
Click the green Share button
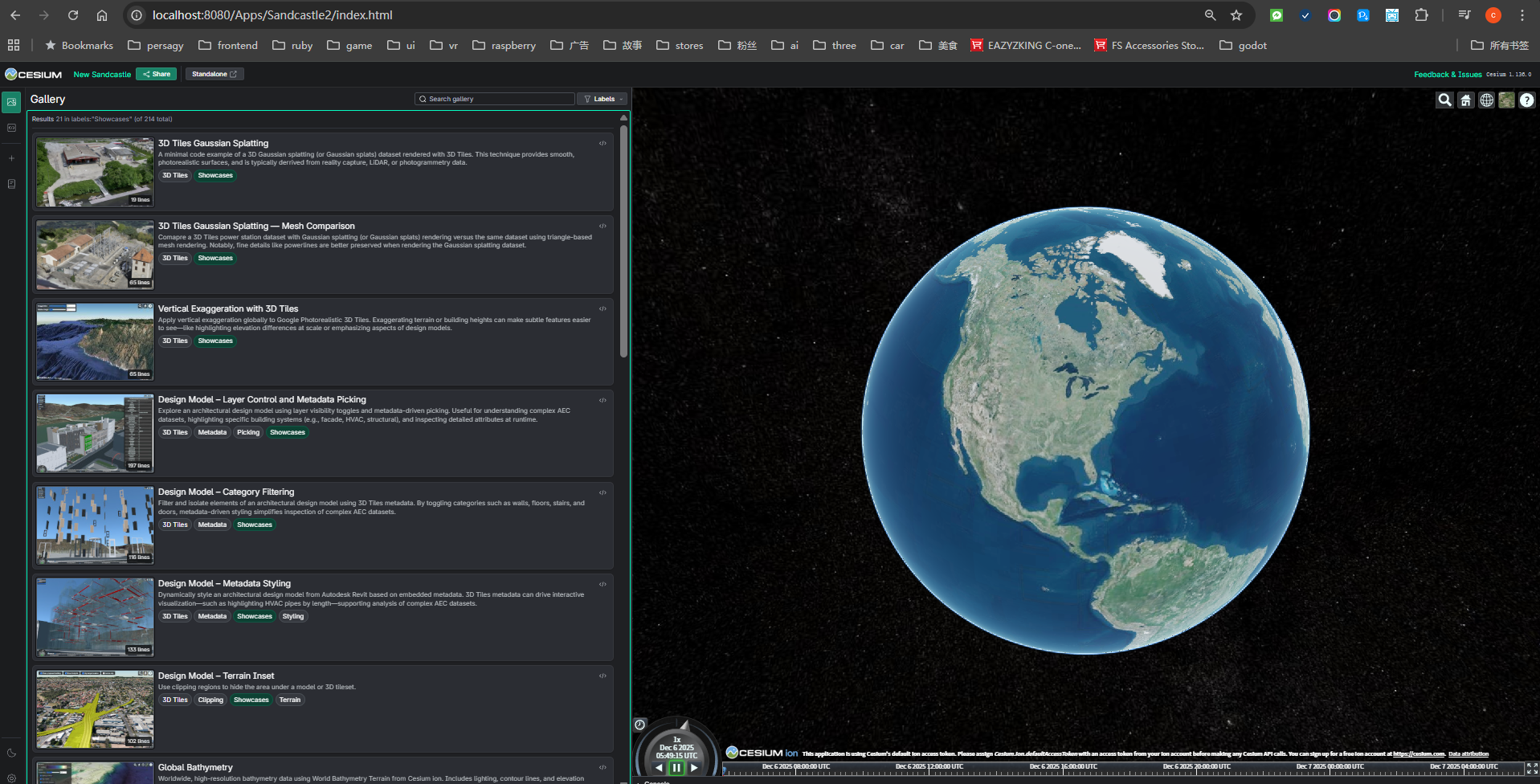tap(157, 74)
